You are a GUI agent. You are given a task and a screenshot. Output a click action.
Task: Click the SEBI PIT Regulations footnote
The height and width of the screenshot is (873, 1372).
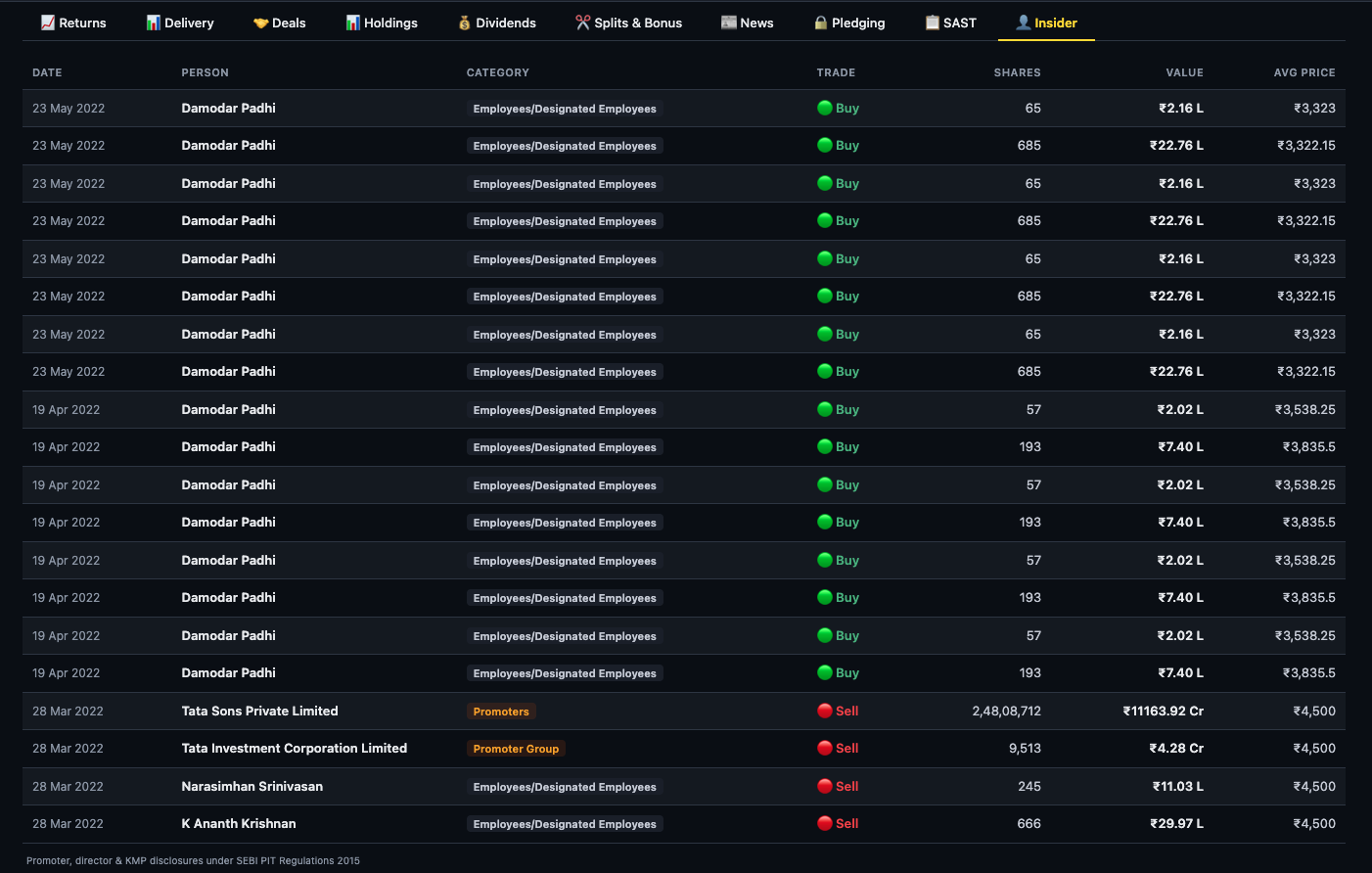(x=192, y=860)
